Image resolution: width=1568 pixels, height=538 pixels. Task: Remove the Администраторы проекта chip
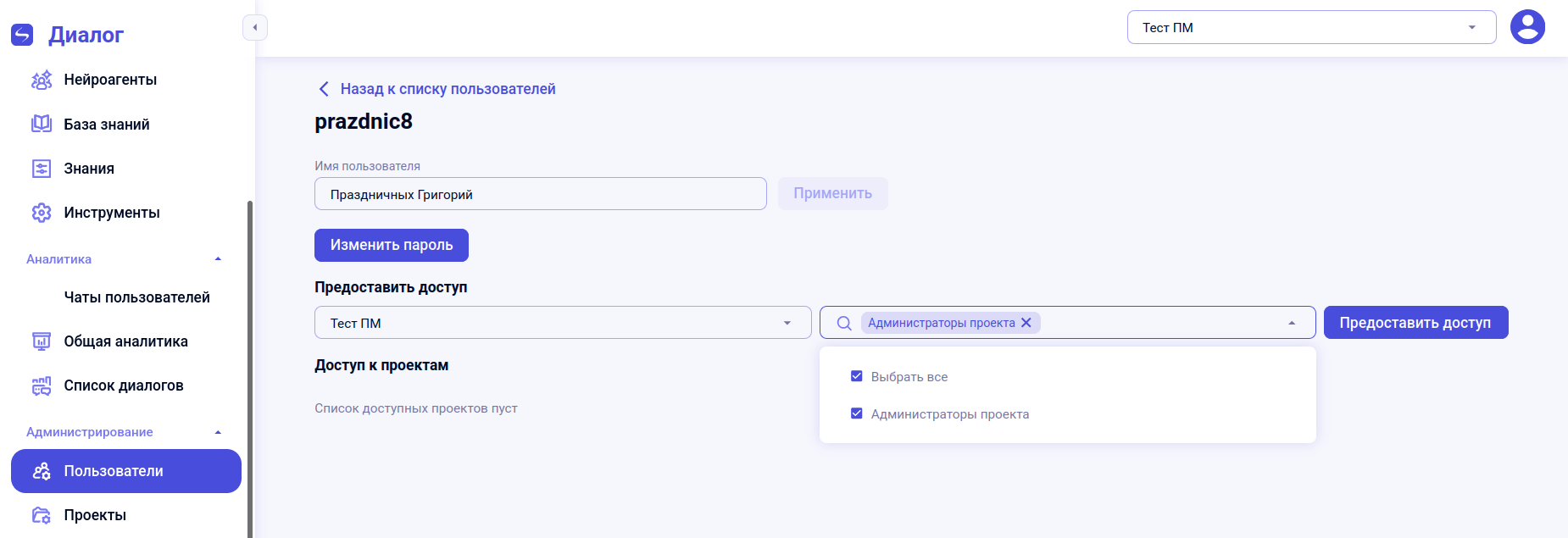1026,323
